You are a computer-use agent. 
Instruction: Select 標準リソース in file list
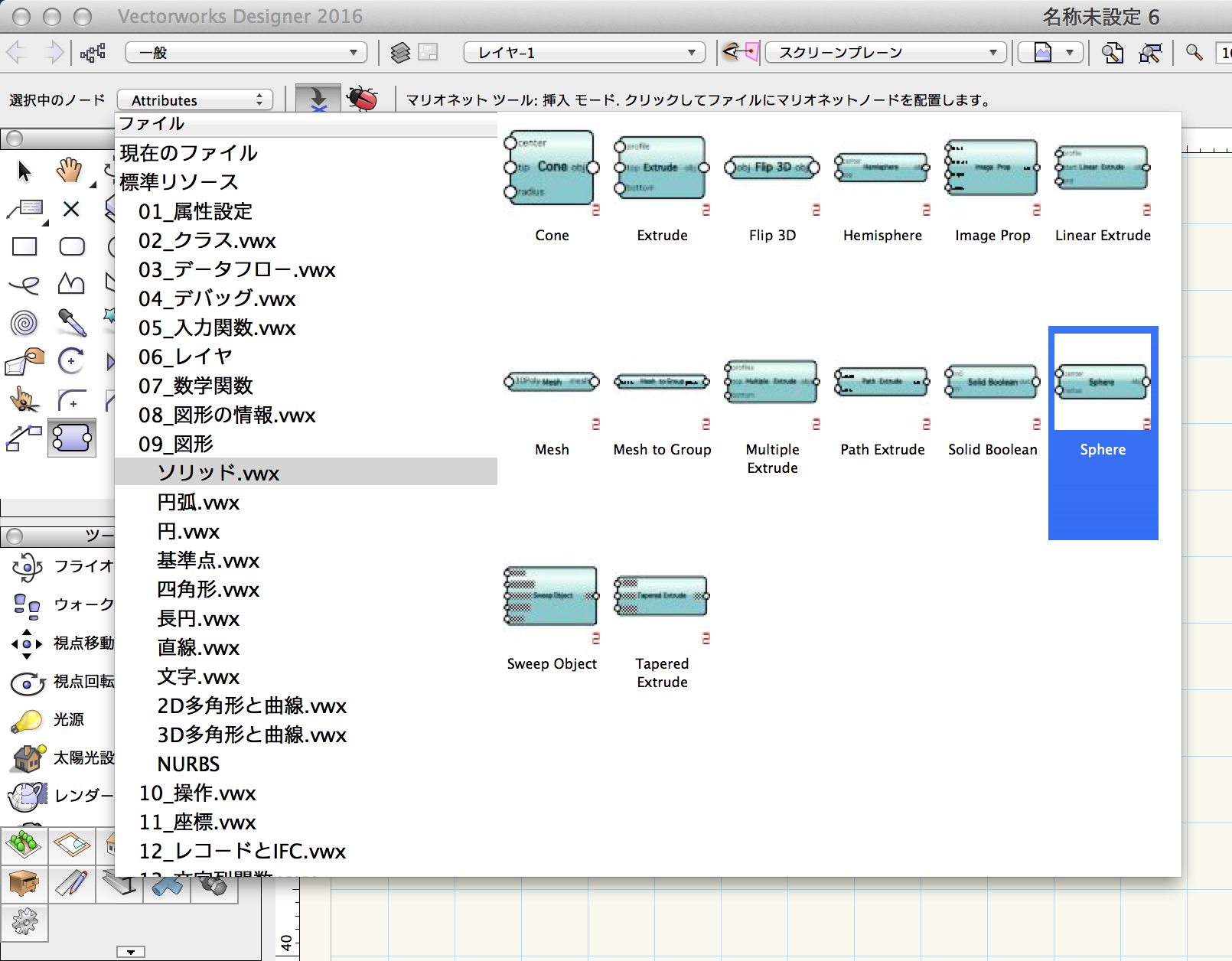(x=179, y=182)
